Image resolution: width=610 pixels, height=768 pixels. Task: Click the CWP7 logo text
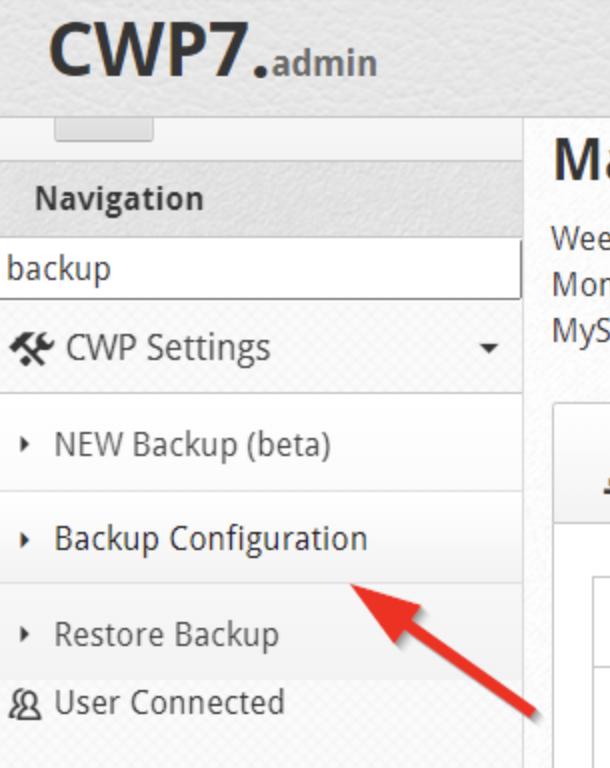pos(158,49)
